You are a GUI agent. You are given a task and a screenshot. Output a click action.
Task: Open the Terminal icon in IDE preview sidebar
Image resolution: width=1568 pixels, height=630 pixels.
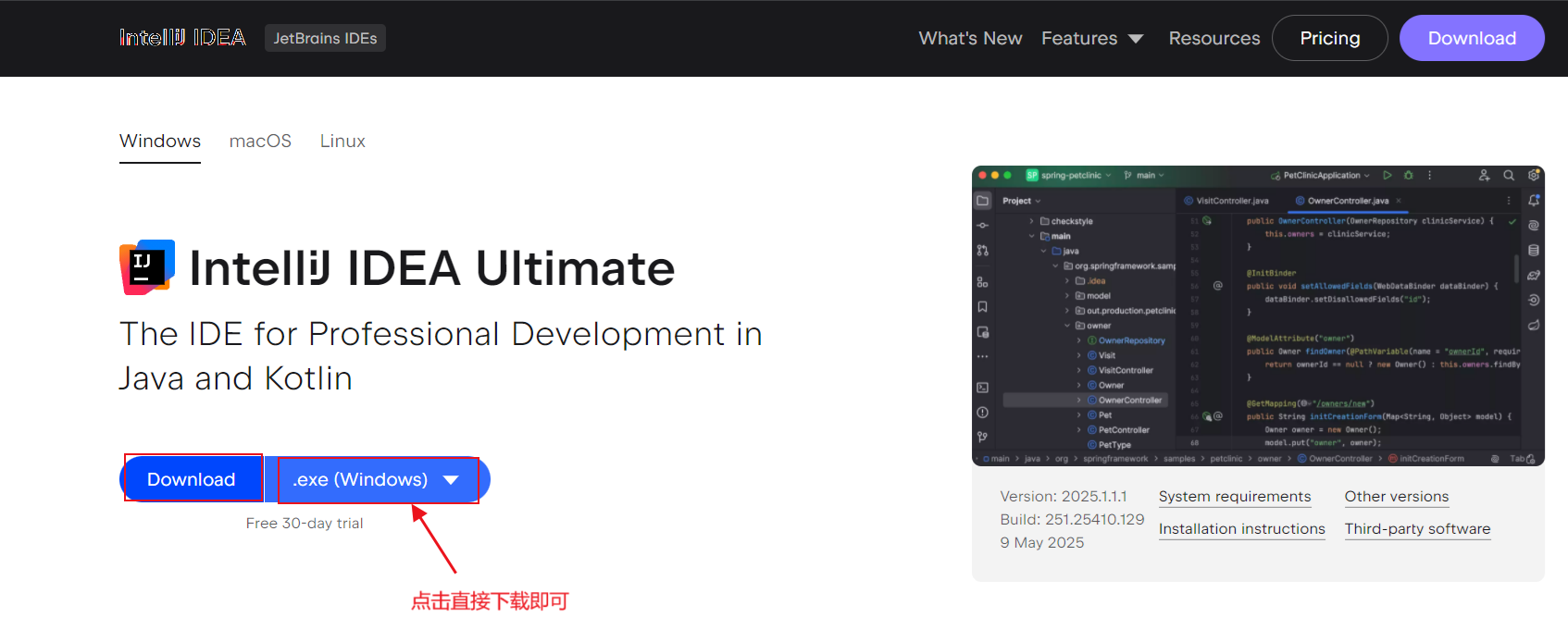(983, 388)
